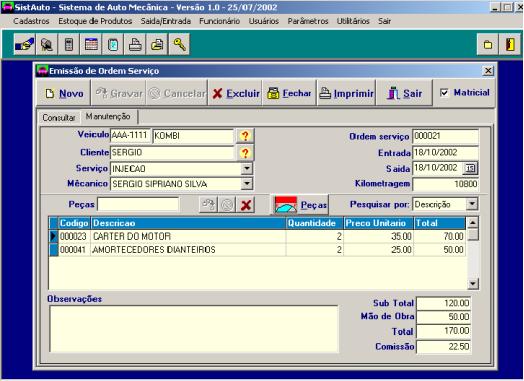Click the notebook icon in toolbar

(x=113, y=44)
